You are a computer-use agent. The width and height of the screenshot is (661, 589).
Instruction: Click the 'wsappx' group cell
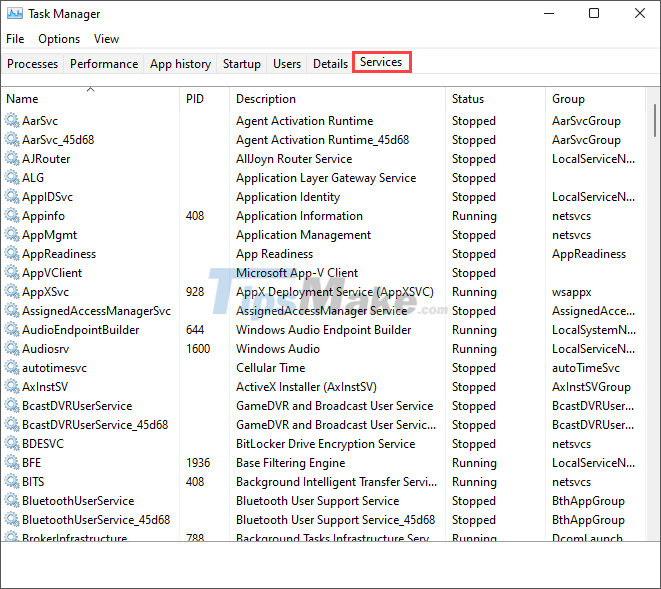pos(572,291)
